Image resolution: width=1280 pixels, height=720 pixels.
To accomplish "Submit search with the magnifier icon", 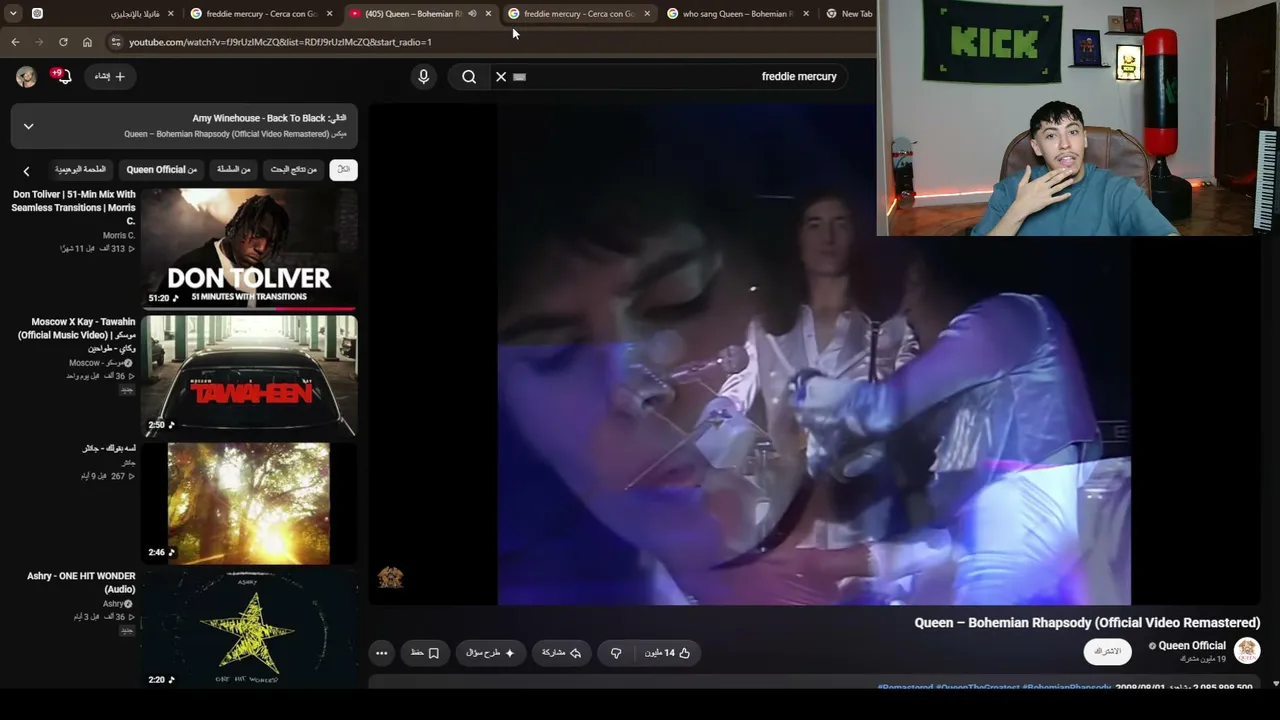I will coord(469,77).
